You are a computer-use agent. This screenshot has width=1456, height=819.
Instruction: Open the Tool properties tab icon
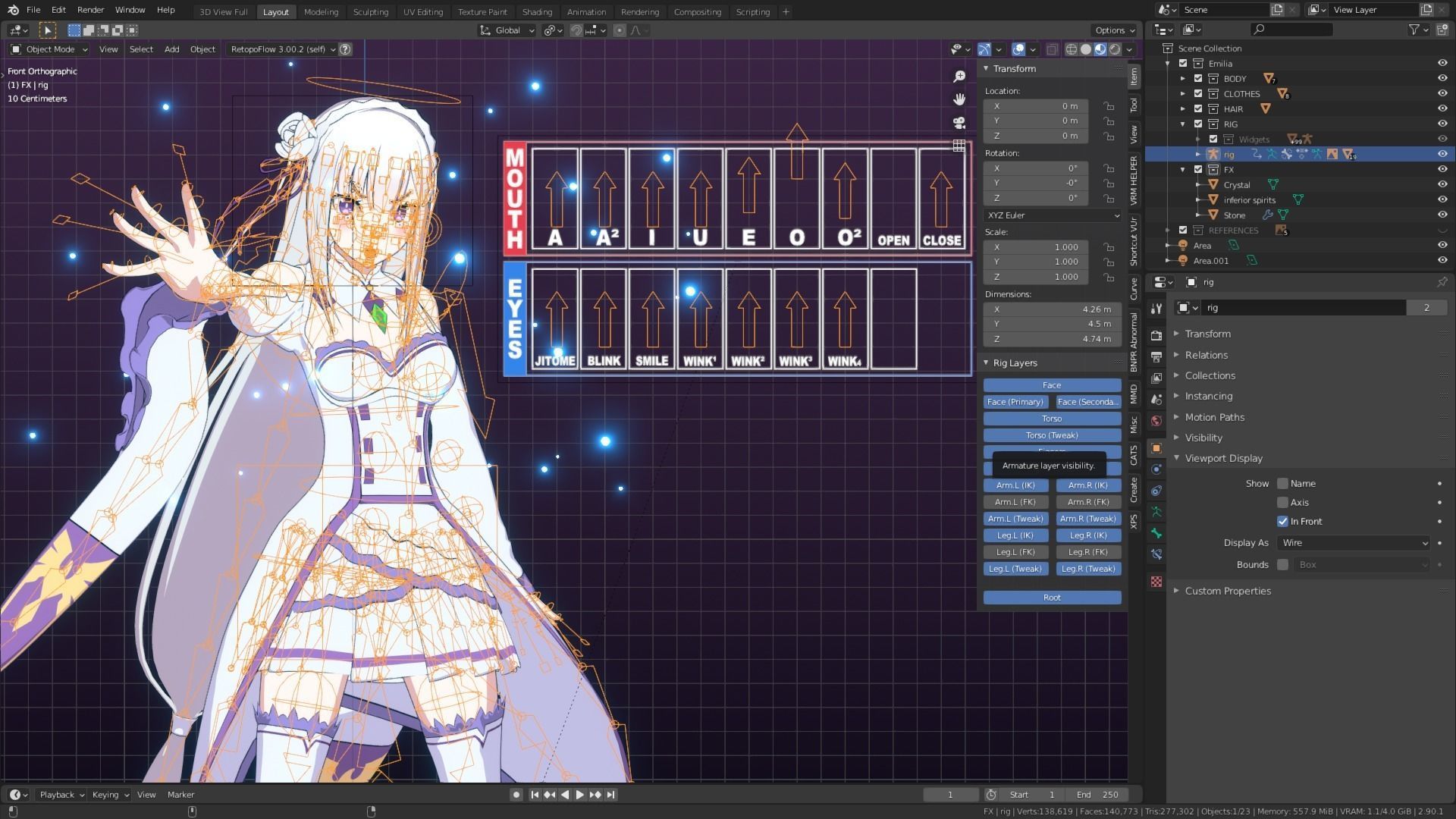[1156, 309]
